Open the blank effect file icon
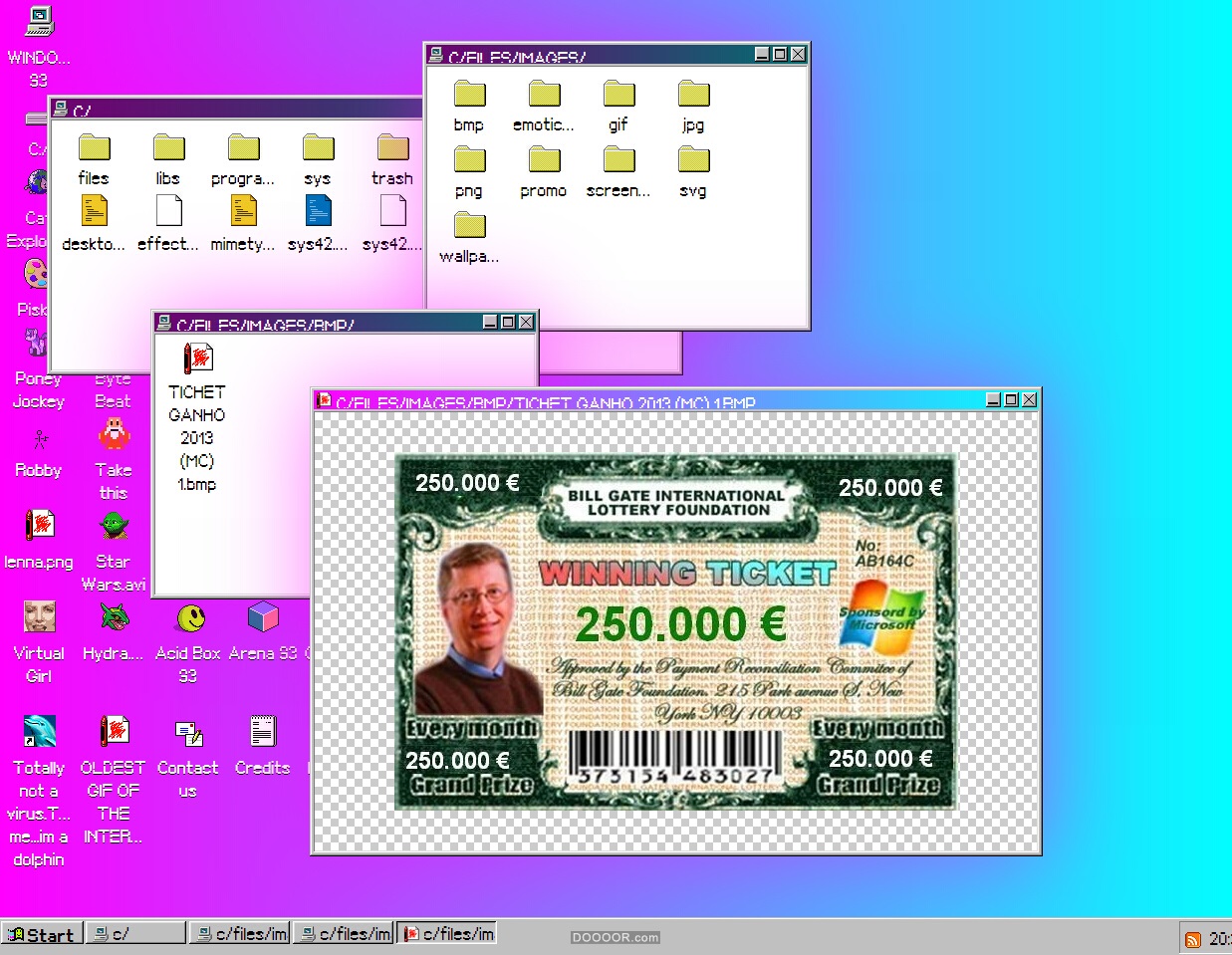 coord(168,210)
